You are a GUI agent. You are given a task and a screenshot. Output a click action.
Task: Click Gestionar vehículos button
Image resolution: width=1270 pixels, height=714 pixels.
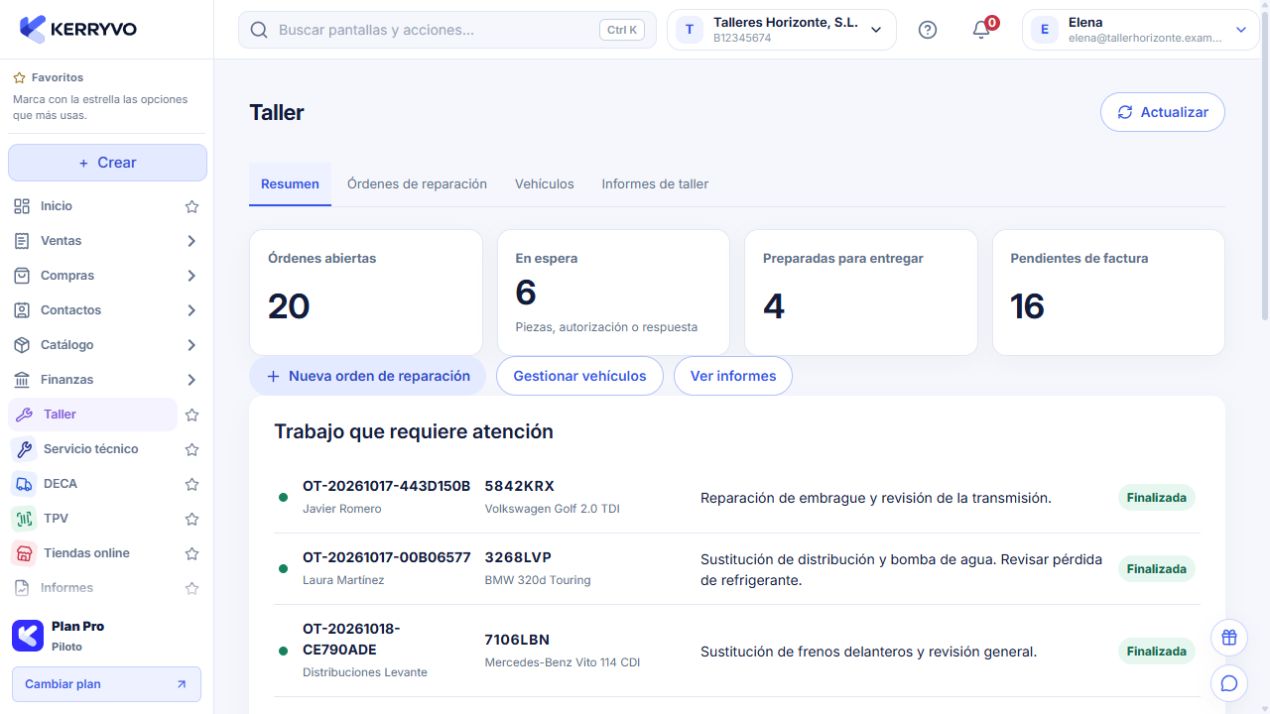[x=580, y=376]
